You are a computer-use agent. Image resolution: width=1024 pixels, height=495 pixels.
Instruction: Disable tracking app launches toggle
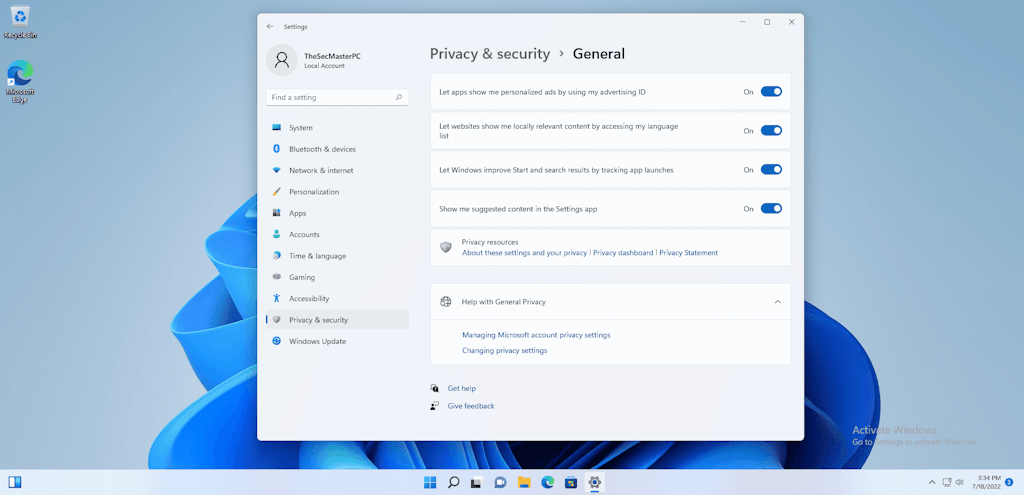point(771,170)
